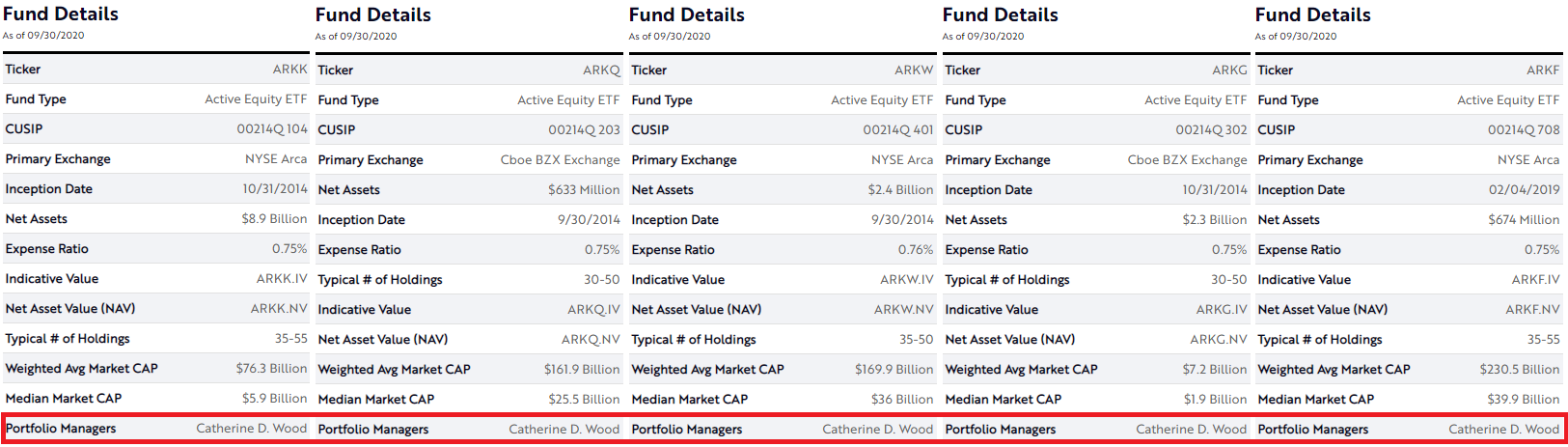Click the $1.9 Billion median market cap
This screenshot has height=447, width=1568.
(1216, 400)
